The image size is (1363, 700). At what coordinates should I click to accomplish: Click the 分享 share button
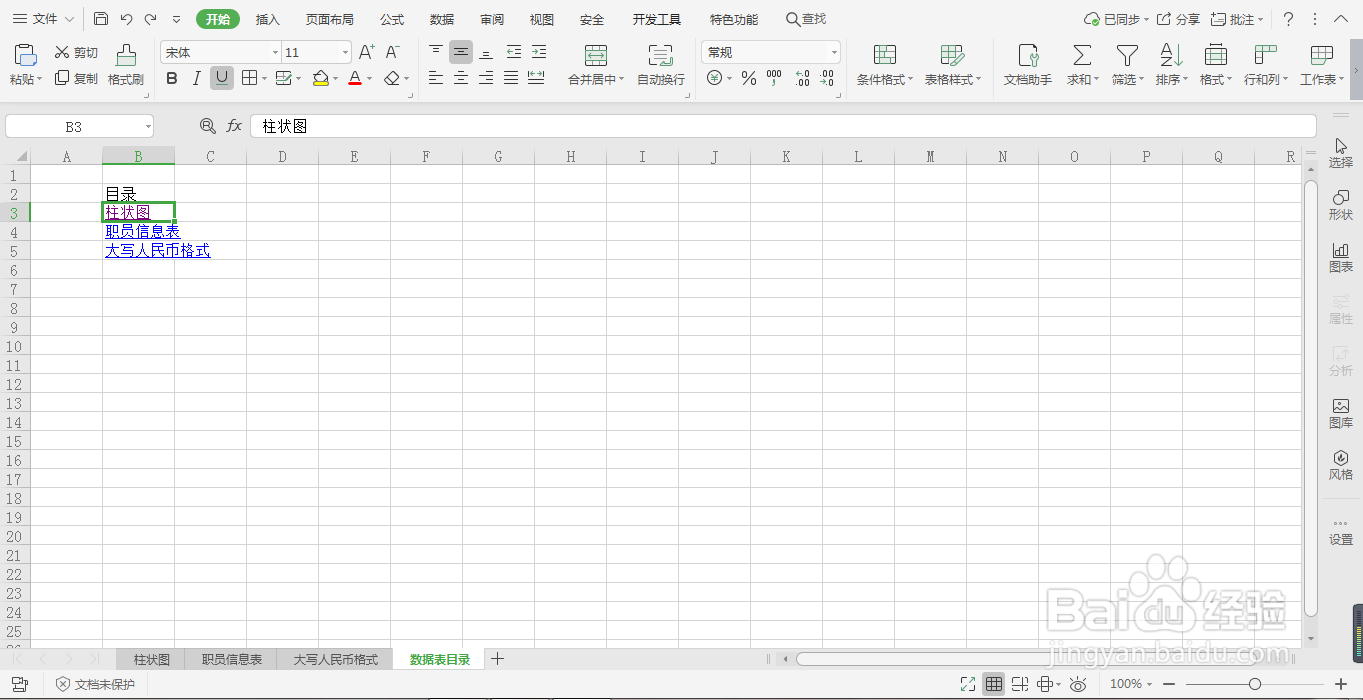tap(1179, 19)
